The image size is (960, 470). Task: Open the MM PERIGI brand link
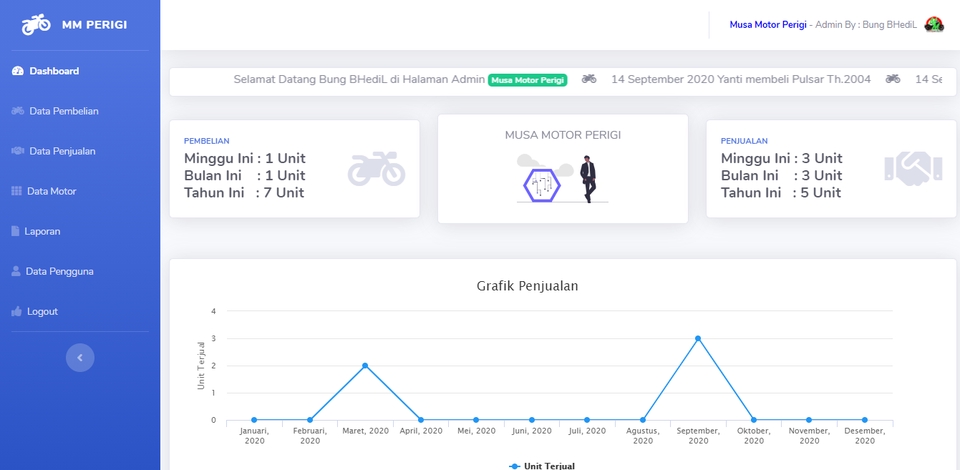tap(75, 24)
